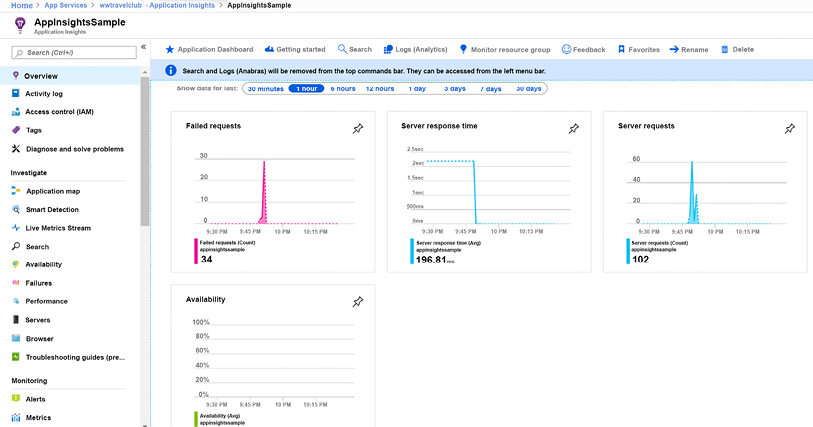Click the Favorites bookmark icon

point(621,49)
